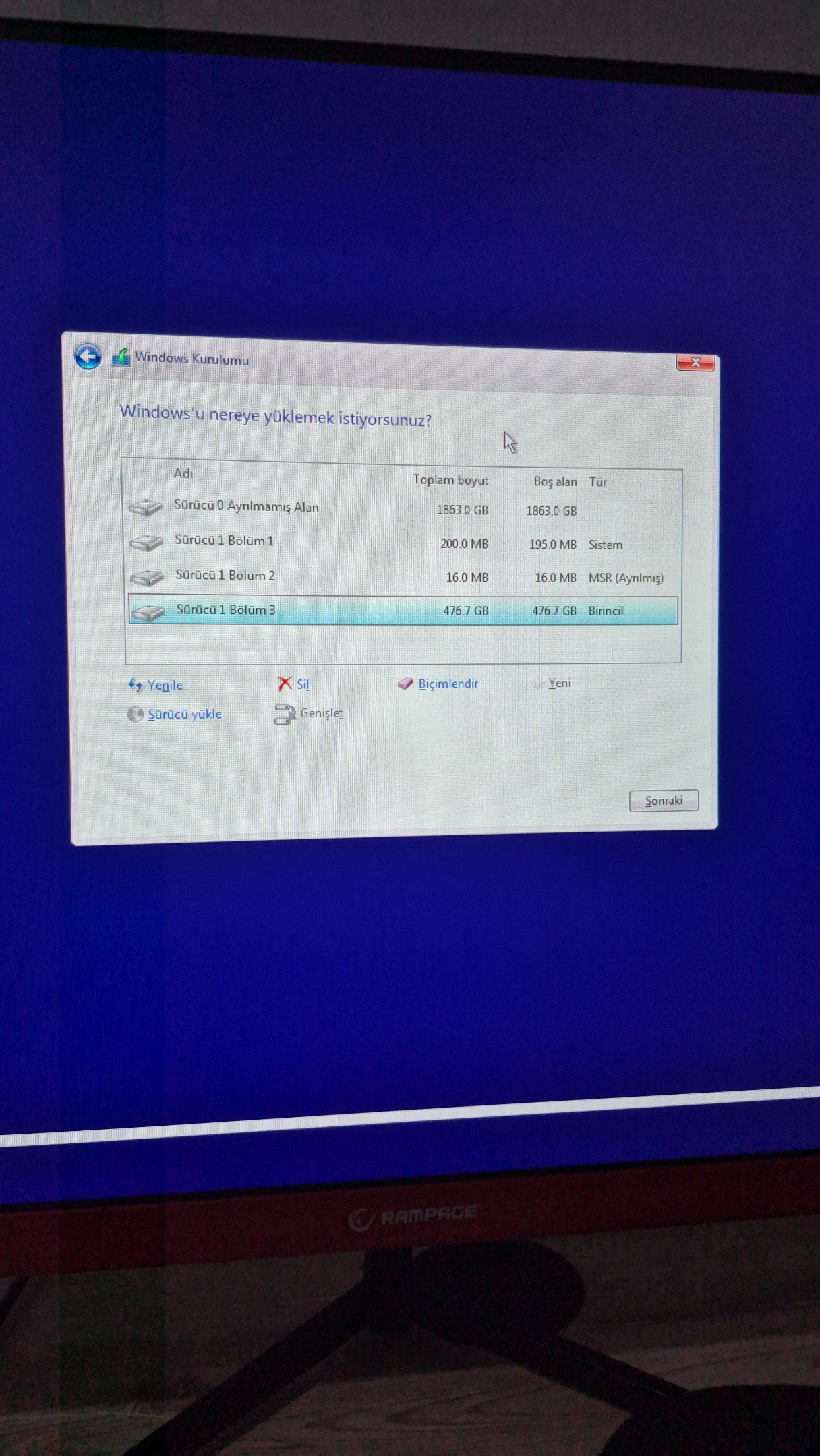Click the Adı column header
This screenshot has height=1456, width=820.
(x=183, y=473)
